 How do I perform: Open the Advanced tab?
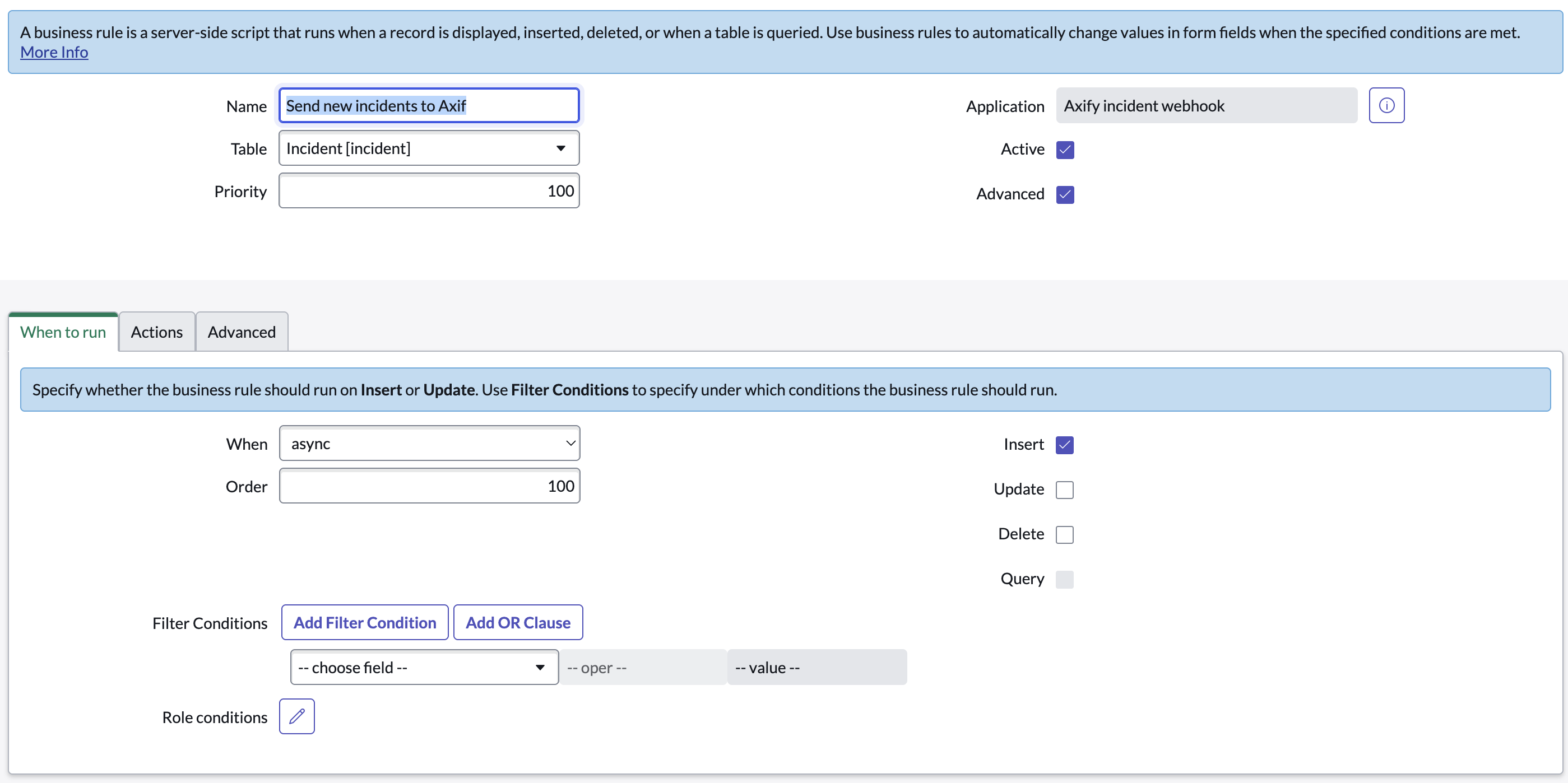click(x=242, y=332)
